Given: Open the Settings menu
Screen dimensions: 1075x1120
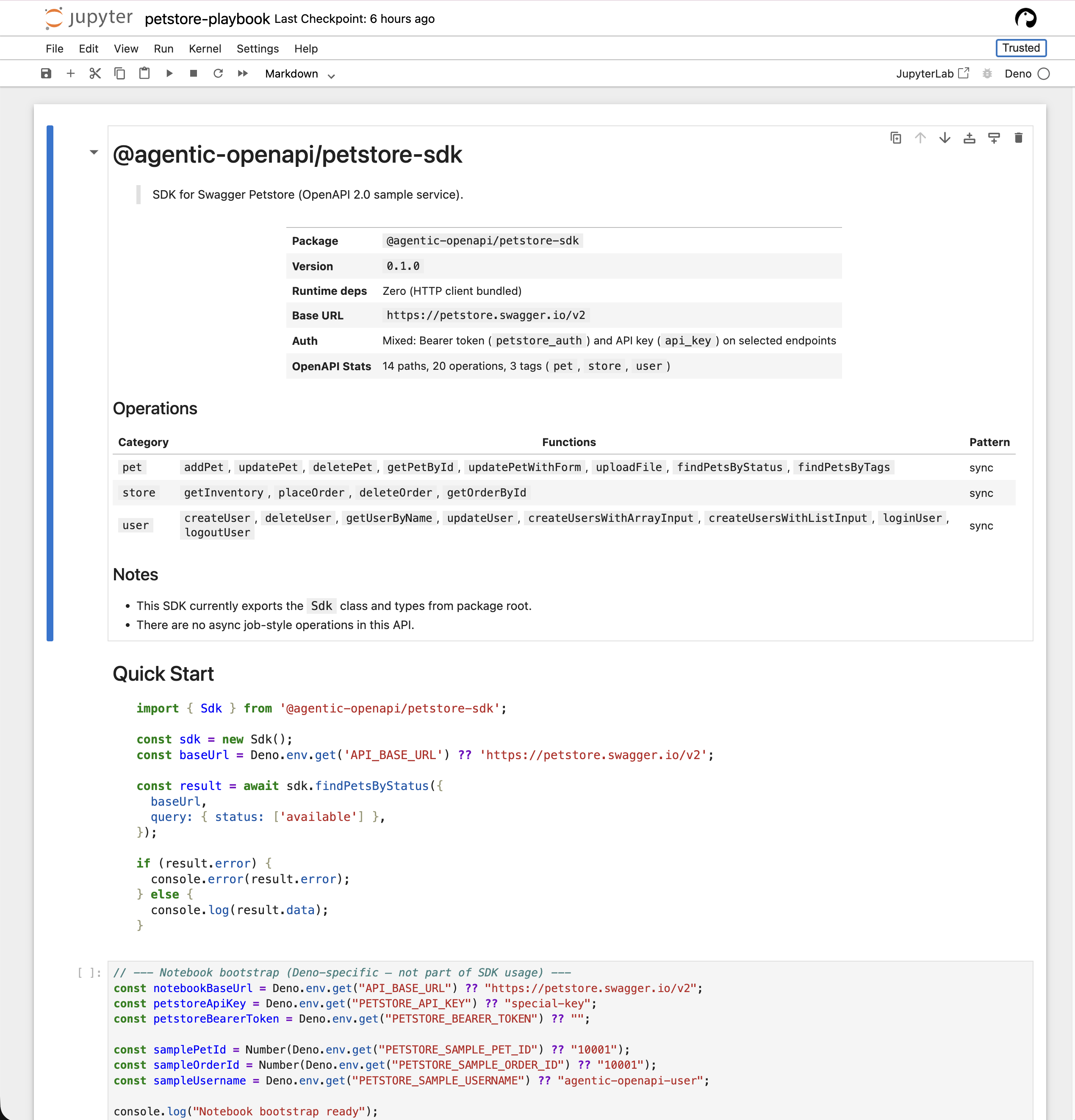Looking at the screenshot, I should pos(257,49).
